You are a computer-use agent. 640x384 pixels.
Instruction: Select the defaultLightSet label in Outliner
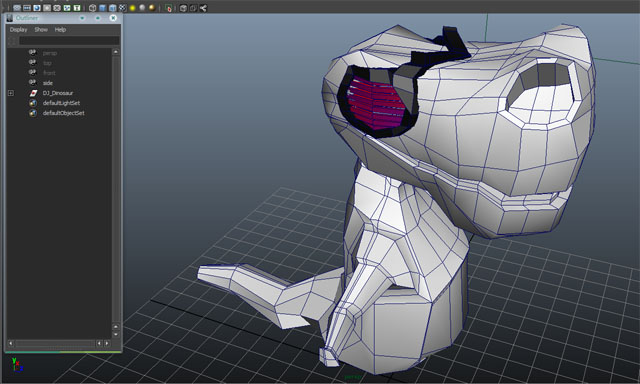[61, 103]
